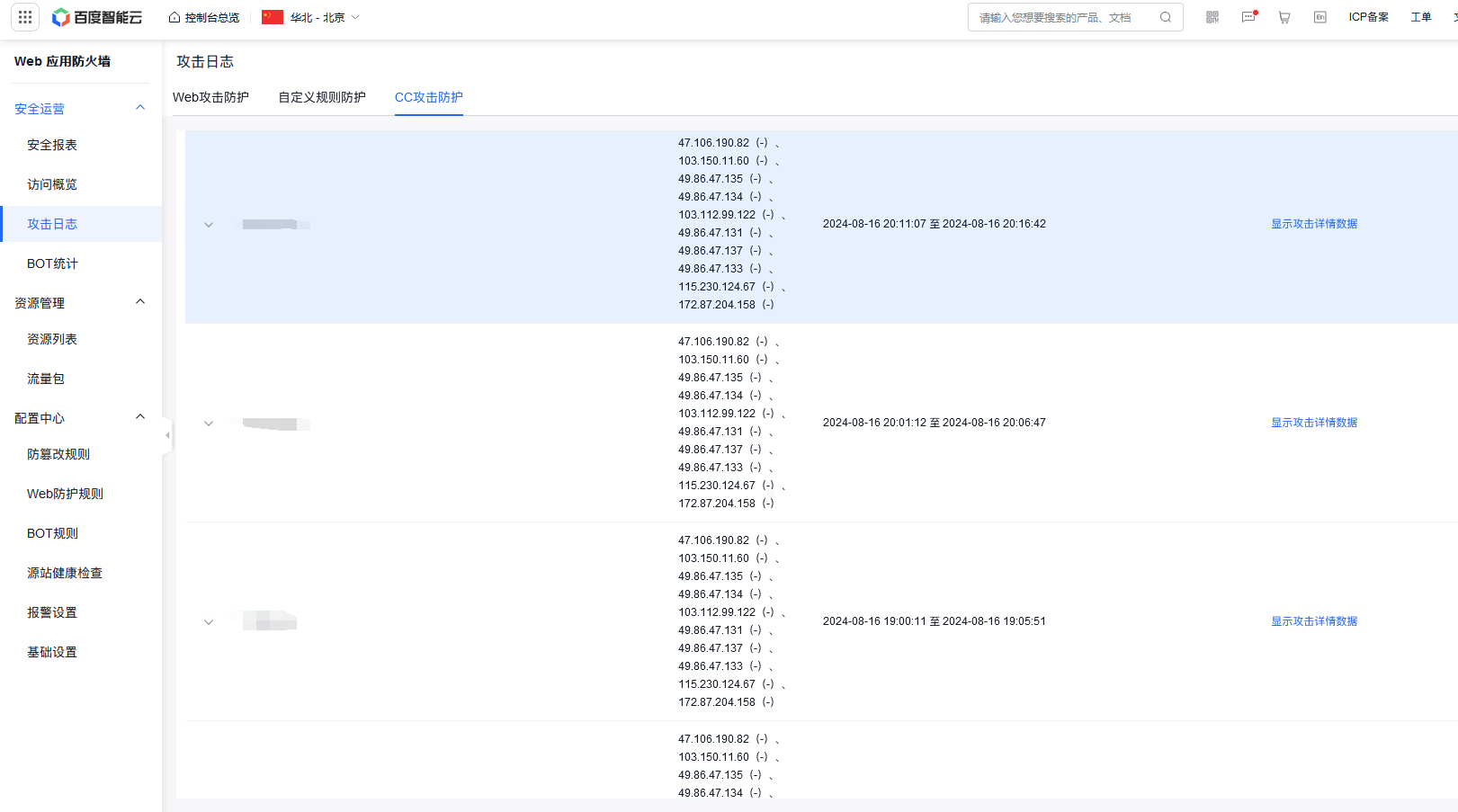This screenshot has width=1458, height=812.
Task: Open 防篡改规则 in the sidebar
Action: tap(58, 454)
